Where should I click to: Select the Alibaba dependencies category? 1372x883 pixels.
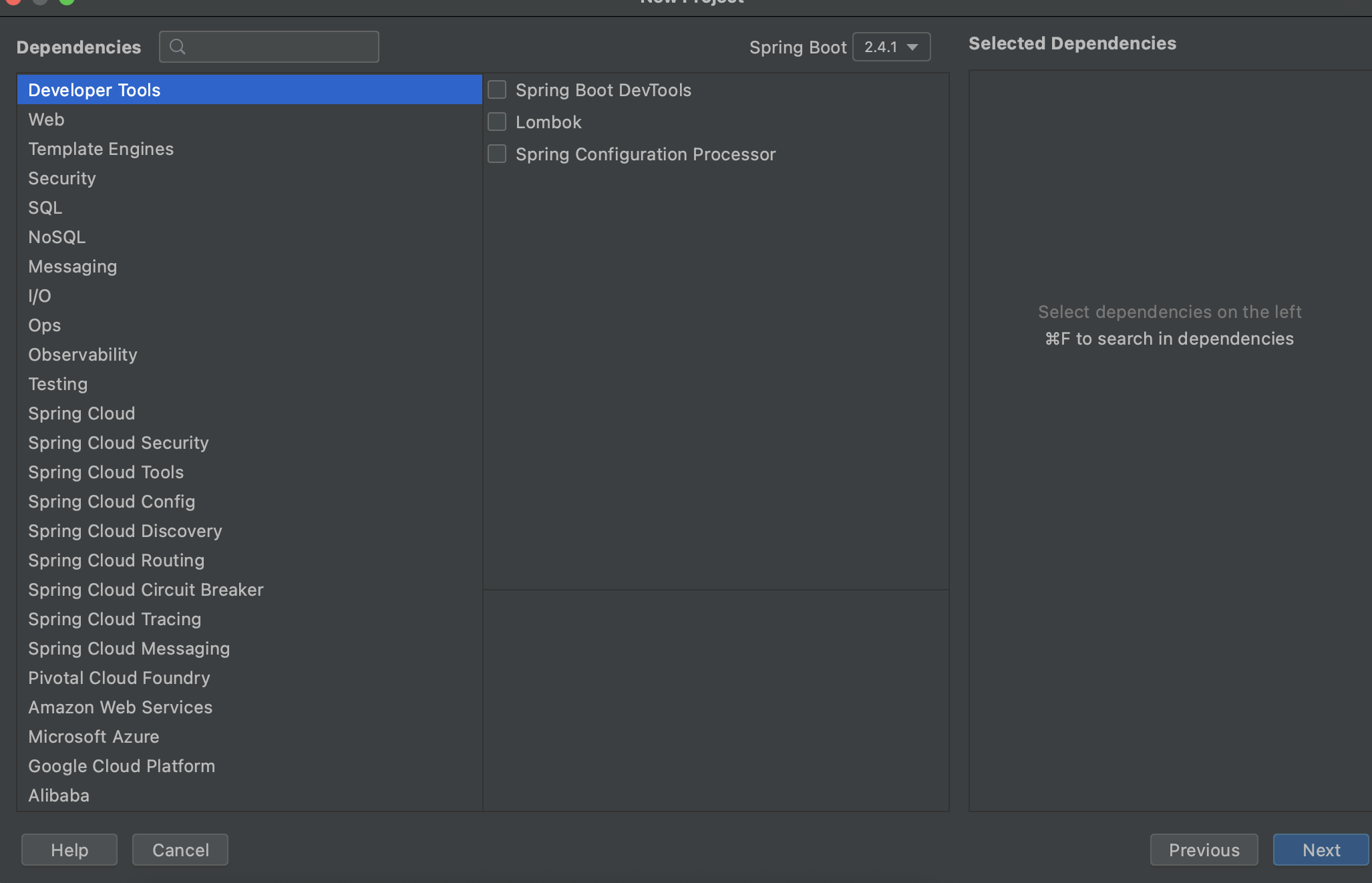point(58,795)
